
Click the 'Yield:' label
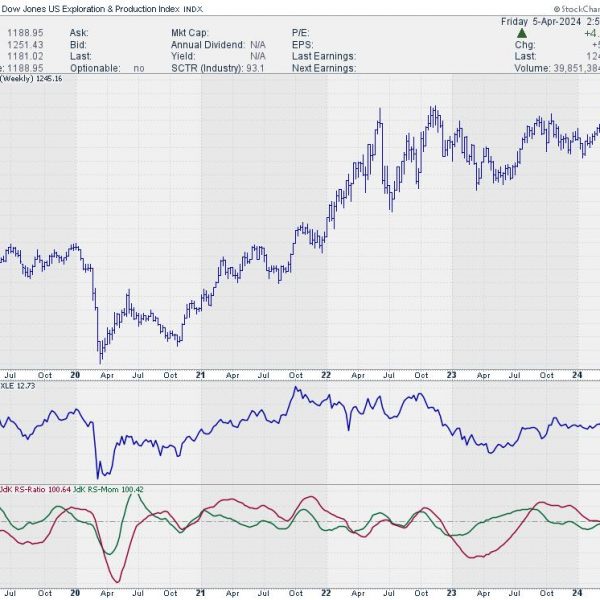coord(183,56)
